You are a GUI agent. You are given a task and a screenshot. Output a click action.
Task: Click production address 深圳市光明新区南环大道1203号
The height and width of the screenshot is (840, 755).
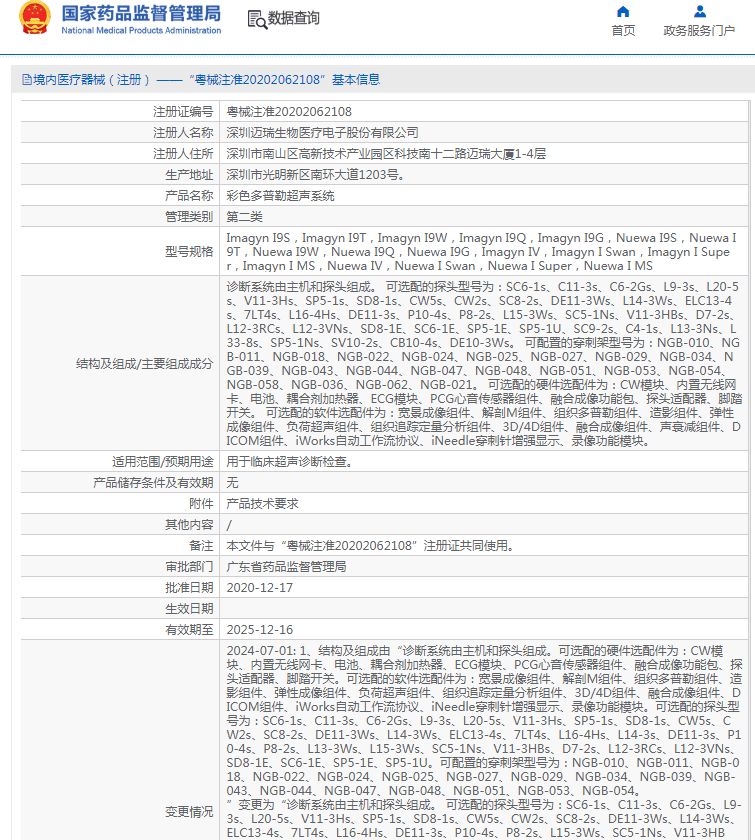pos(316,175)
